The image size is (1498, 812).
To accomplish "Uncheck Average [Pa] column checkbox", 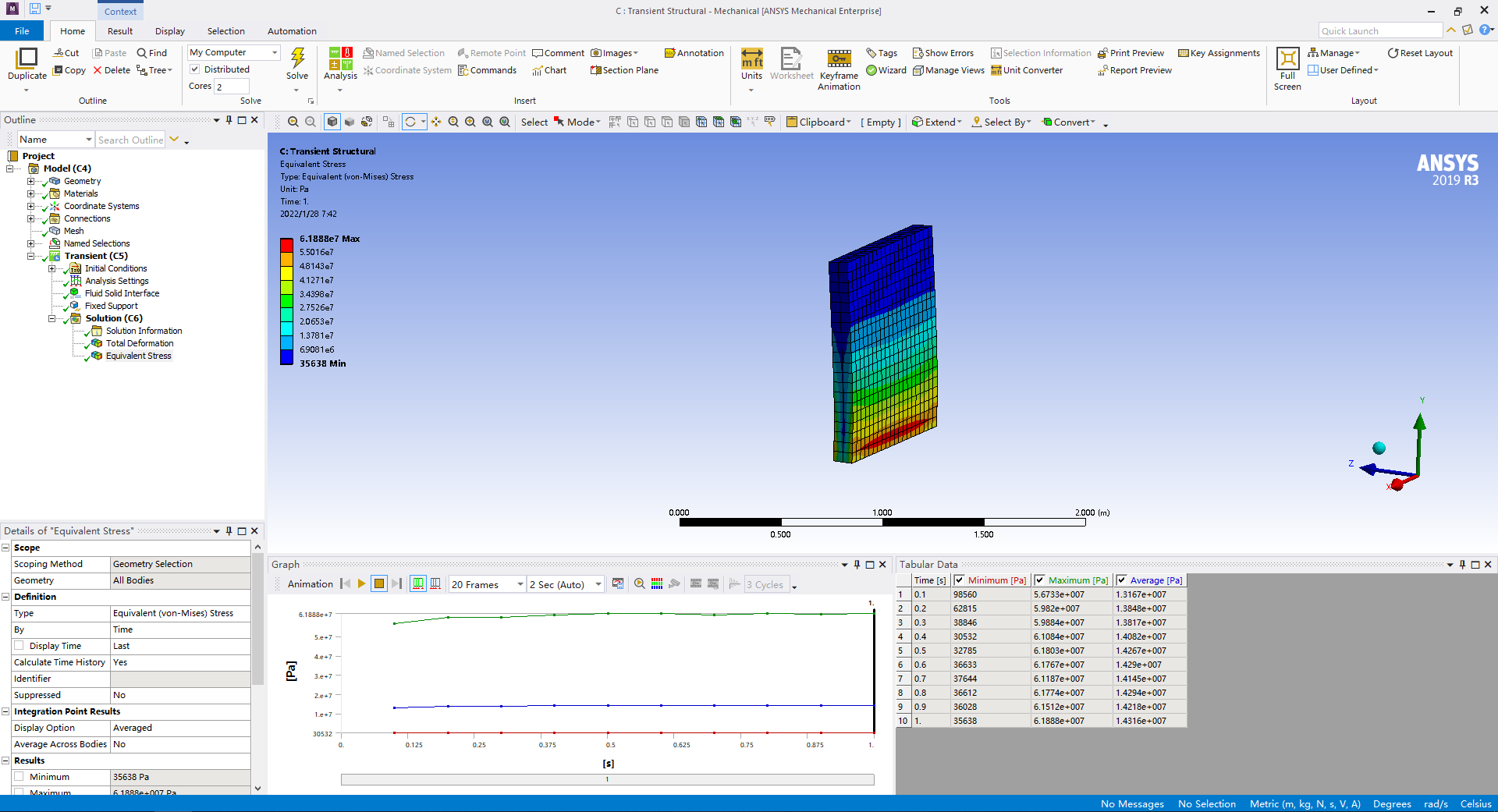I will (x=1121, y=580).
